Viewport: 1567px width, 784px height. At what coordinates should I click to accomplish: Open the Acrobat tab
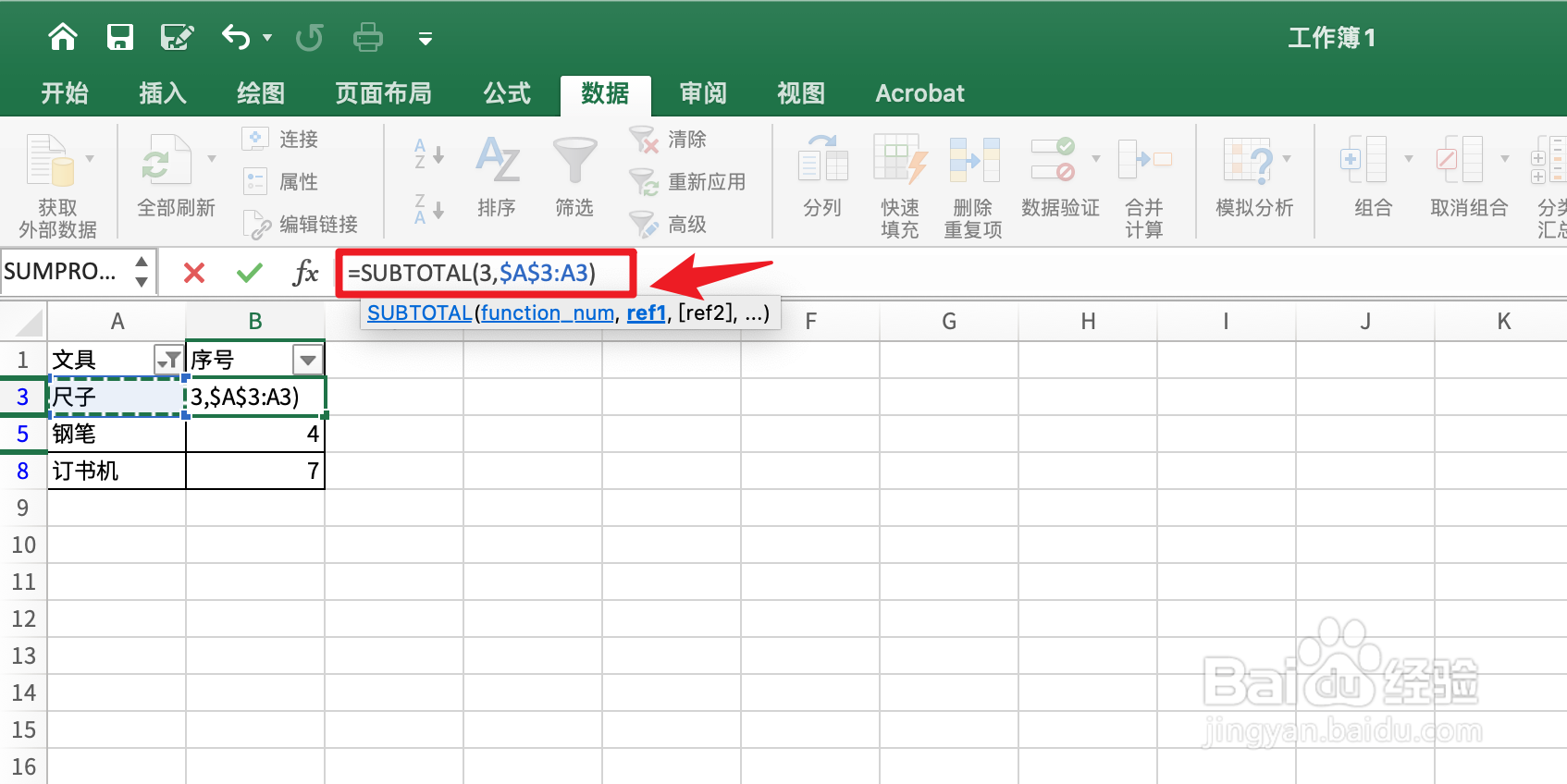pyautogui.click(x=919, y=93)
